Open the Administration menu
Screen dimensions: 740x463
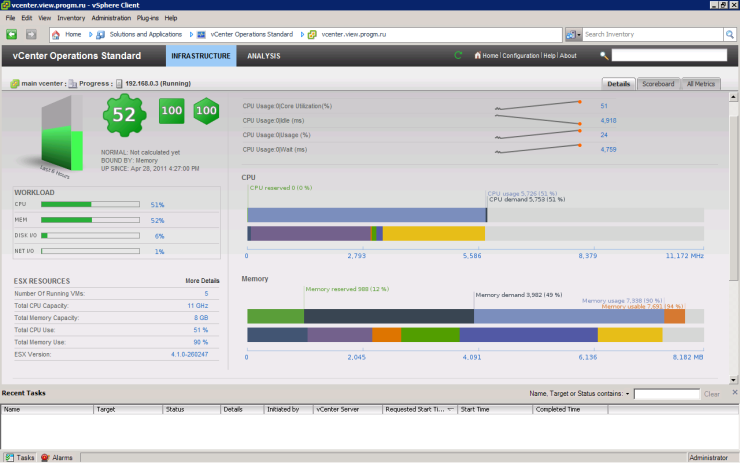[111, 18]
